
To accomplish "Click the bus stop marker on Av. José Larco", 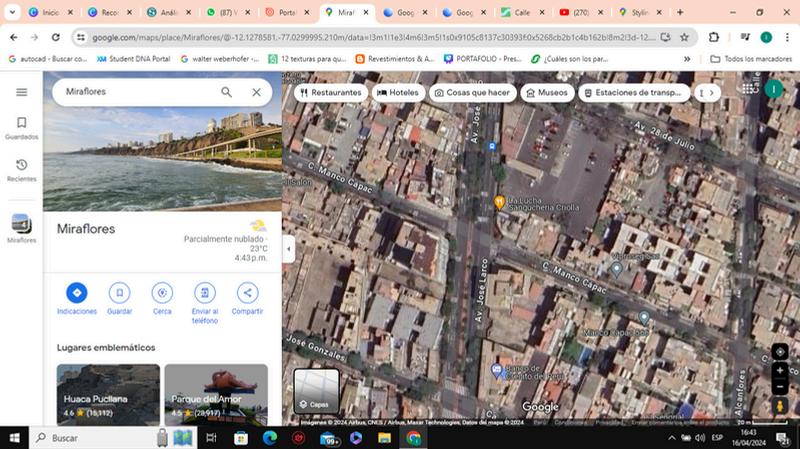I will coord(492,146).
